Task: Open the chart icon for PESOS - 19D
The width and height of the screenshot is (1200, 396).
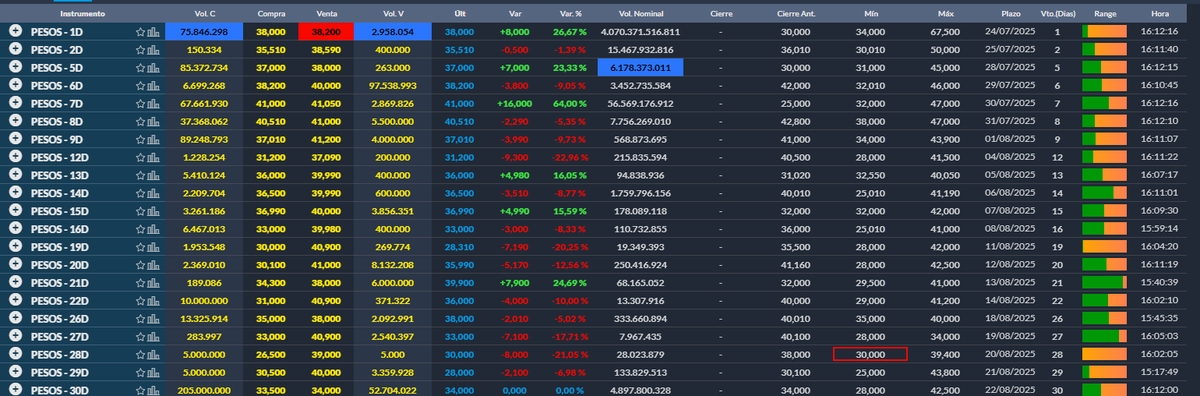Action: point(154,246)
